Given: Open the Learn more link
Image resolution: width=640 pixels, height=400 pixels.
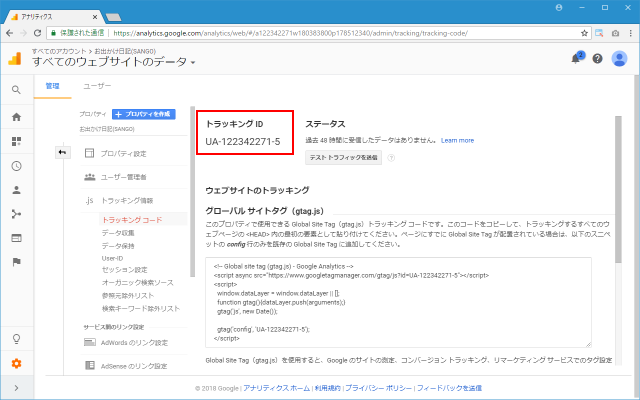Looking at the screenshot, I should pyautogui.click(x=457, y=140).
